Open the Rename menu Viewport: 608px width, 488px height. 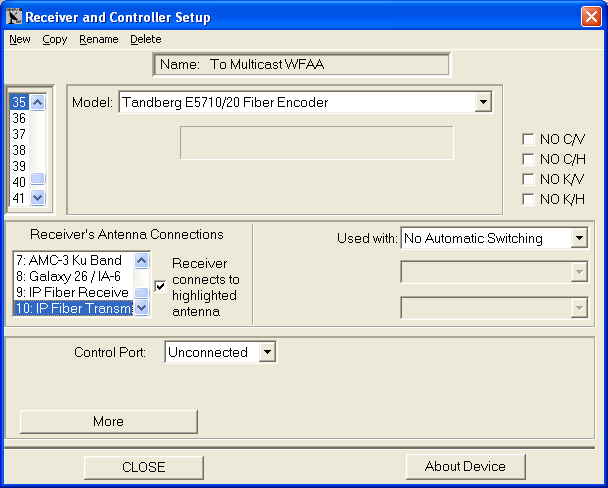pyautogui.click(x=98, y=40)
